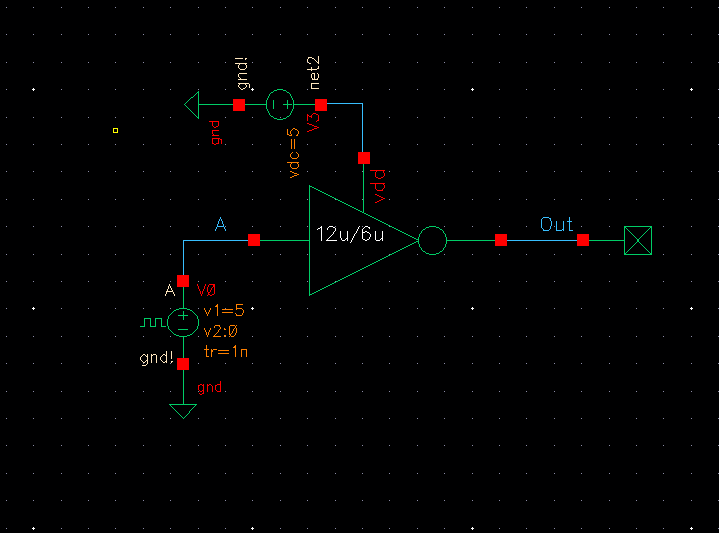This screenshot has width=719, height=533.
Task: Select the red net2 terminal square
Action: [321, 105]
